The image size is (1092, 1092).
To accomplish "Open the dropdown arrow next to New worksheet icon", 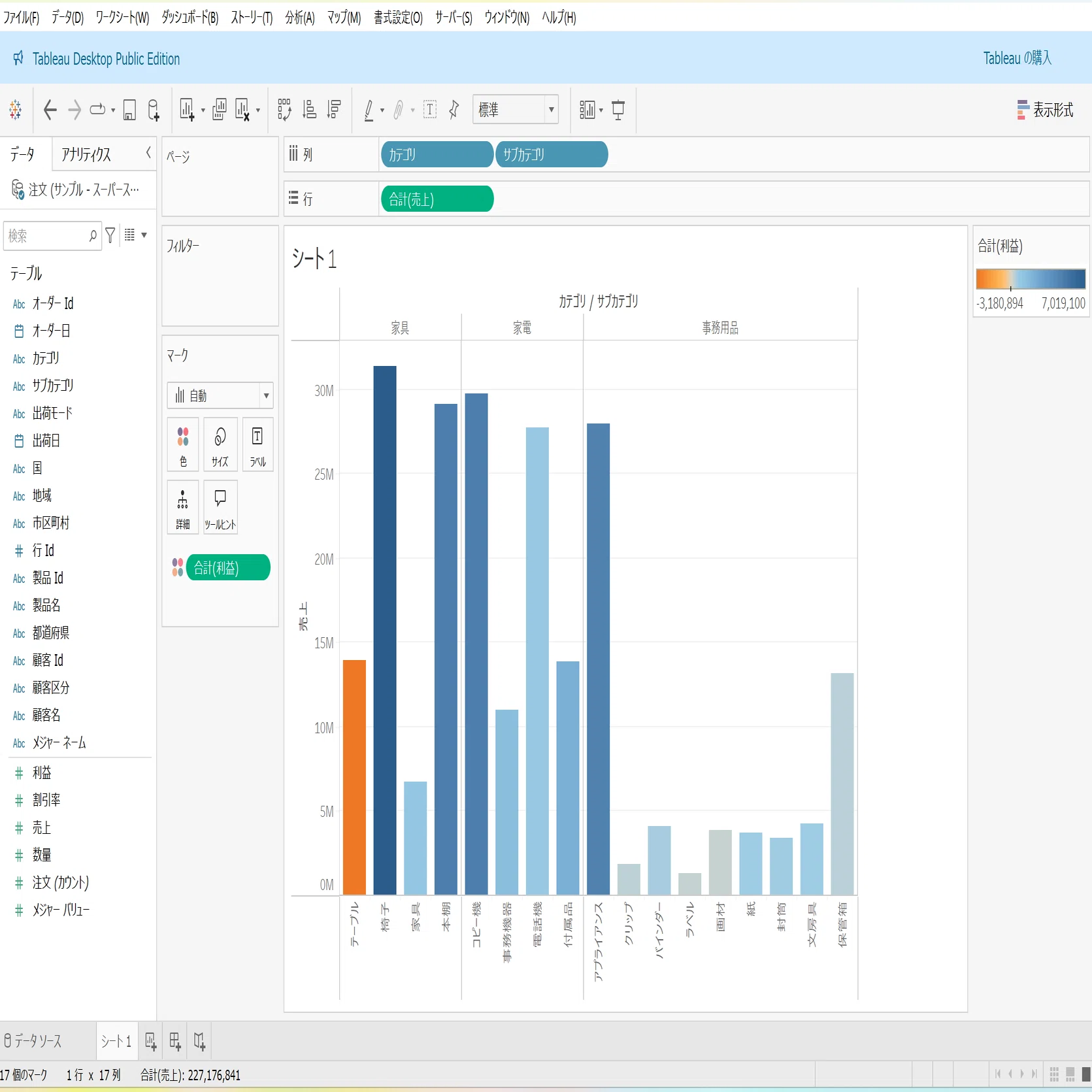I will (203, 110).
